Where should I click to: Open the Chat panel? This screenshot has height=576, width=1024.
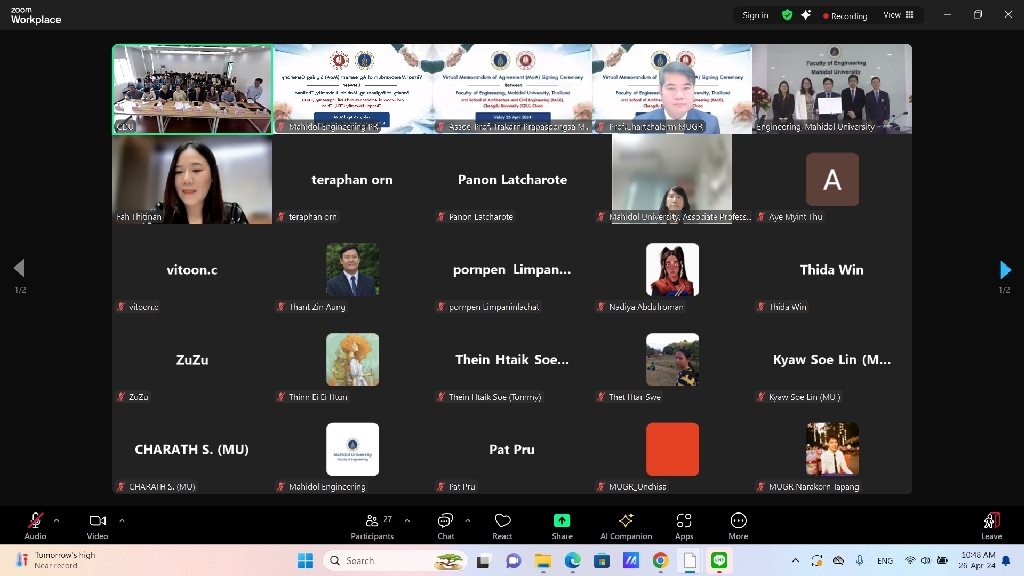pyautogui.click(x=445, y=524)
